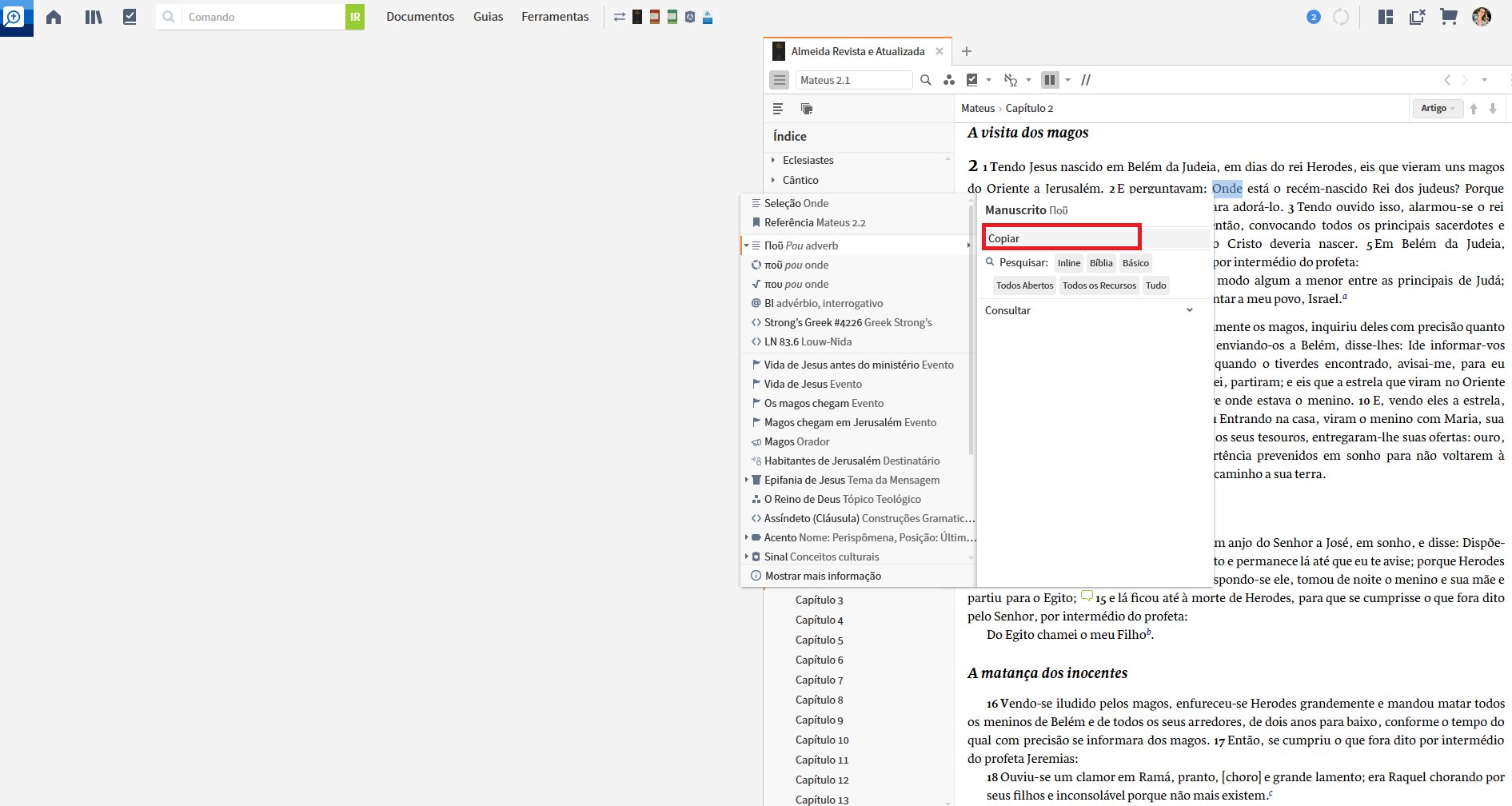Open Capítulo 5 in the index

[819, 640]
